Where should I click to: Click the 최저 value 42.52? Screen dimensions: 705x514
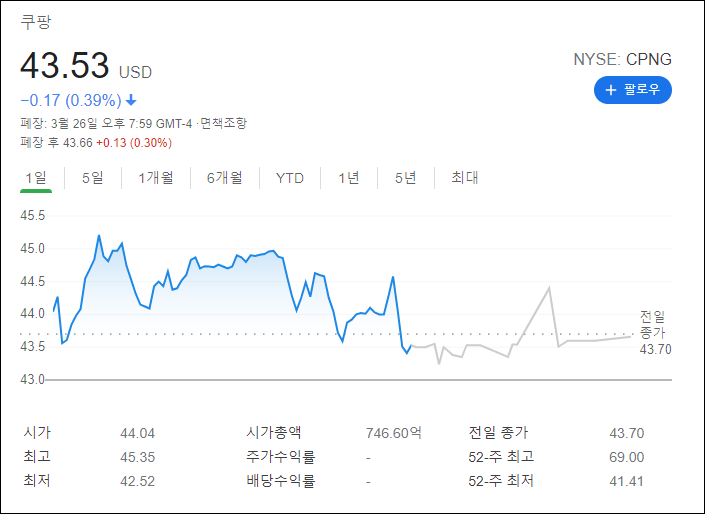[x=138, y=481]
